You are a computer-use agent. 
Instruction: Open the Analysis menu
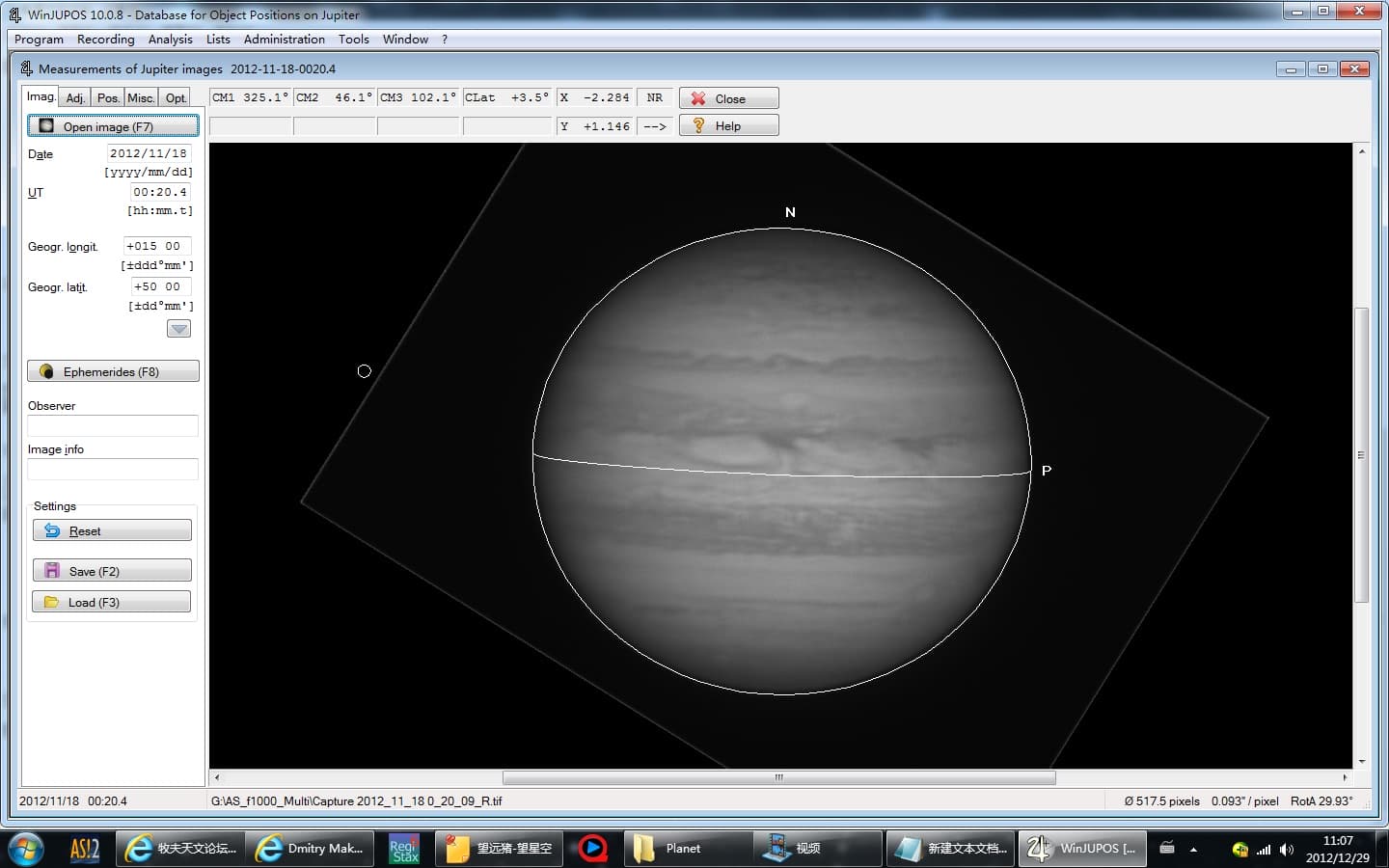[171, 40]
